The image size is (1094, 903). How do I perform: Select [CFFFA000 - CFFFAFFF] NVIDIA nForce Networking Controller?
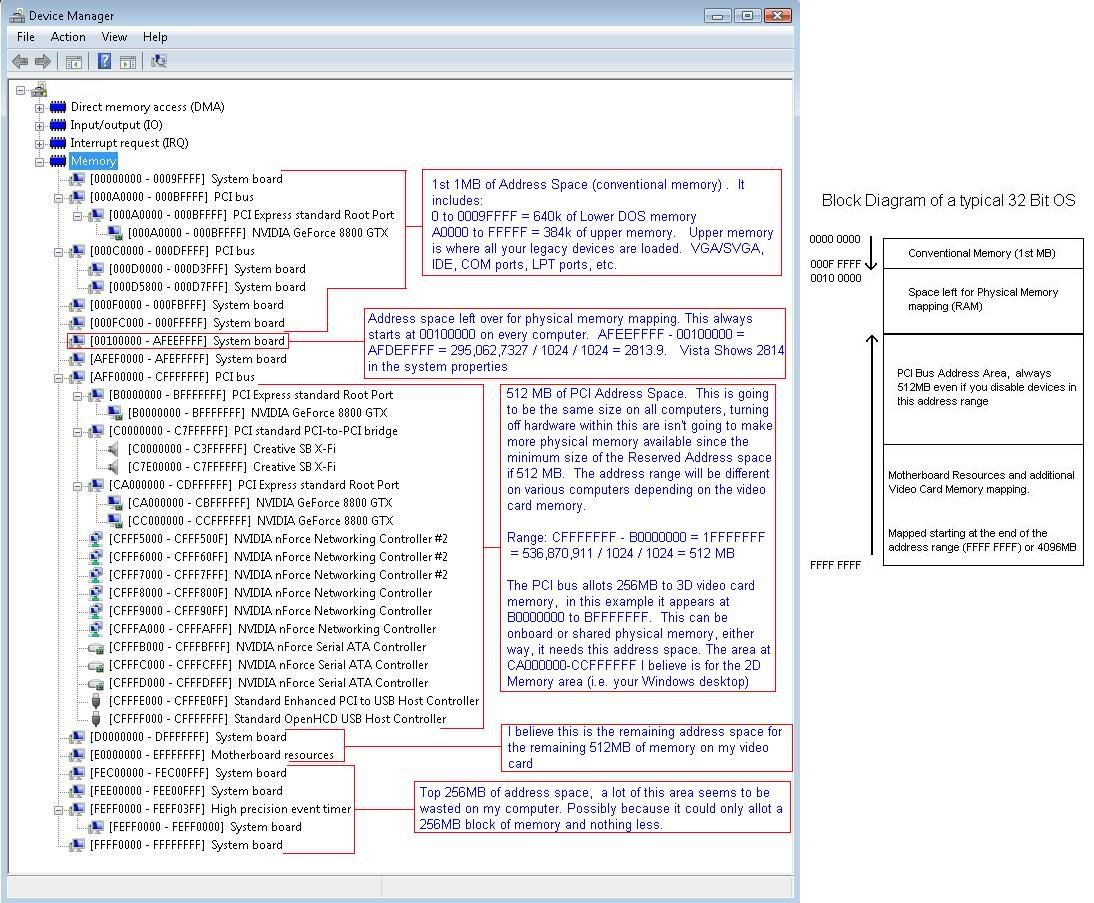(x=272, y=629)
